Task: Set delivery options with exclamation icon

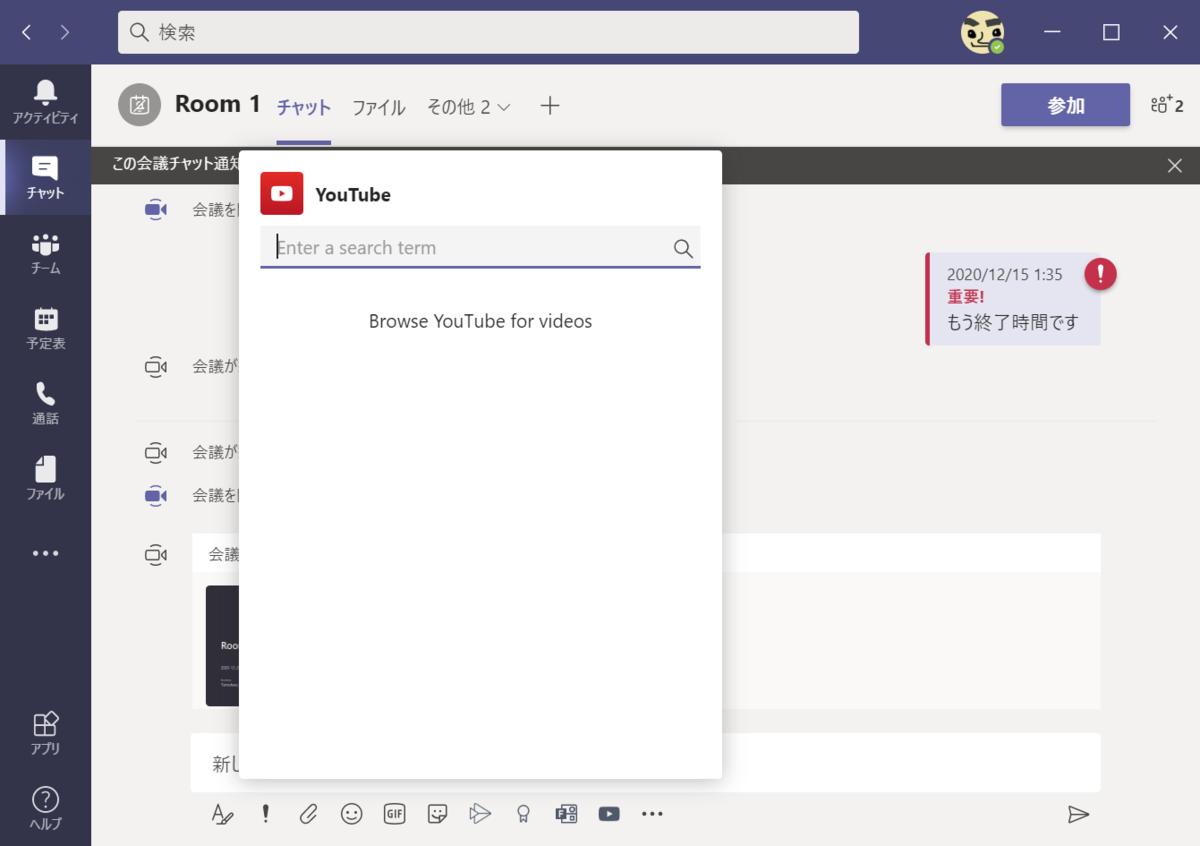Action: [x=265, y=814]
